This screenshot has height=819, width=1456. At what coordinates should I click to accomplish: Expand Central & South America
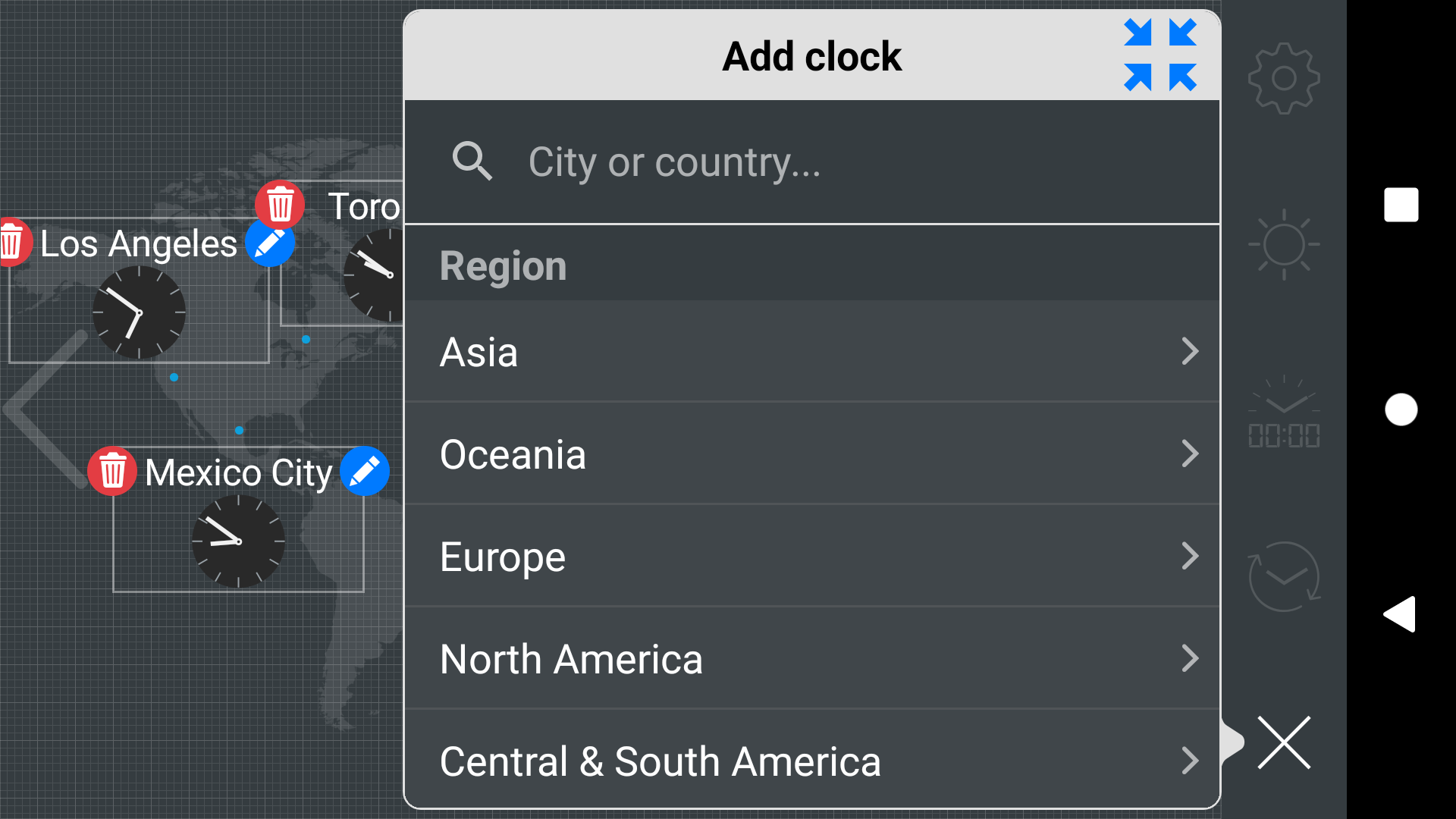(x=811, y=761)
